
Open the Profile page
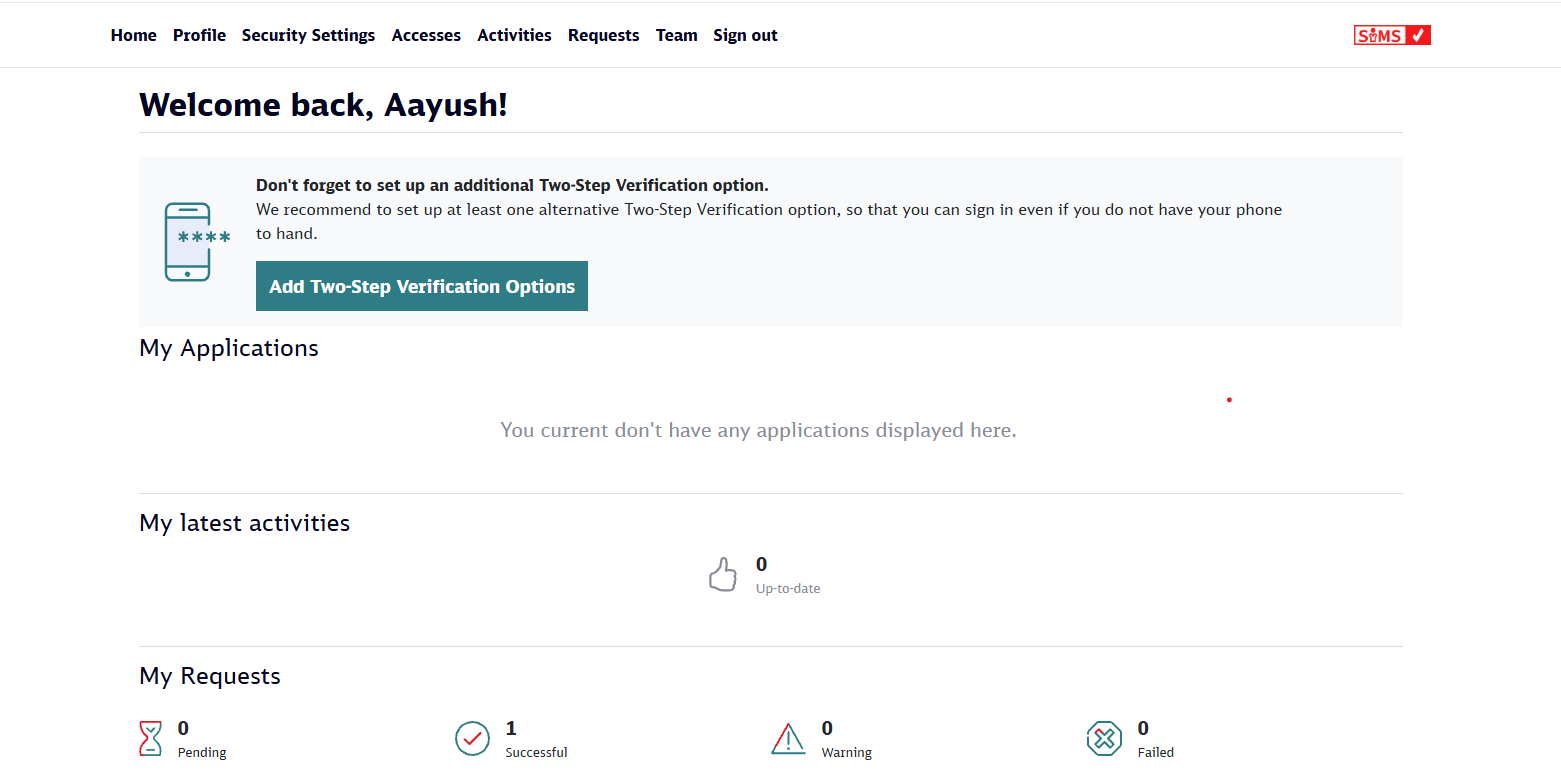click(199, 35)
